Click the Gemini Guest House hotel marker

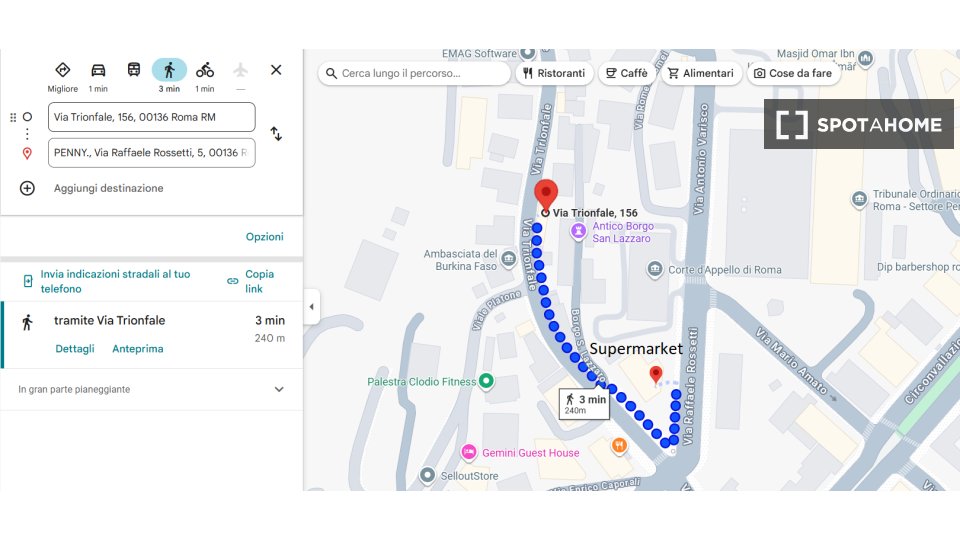[x=468, y=453]
